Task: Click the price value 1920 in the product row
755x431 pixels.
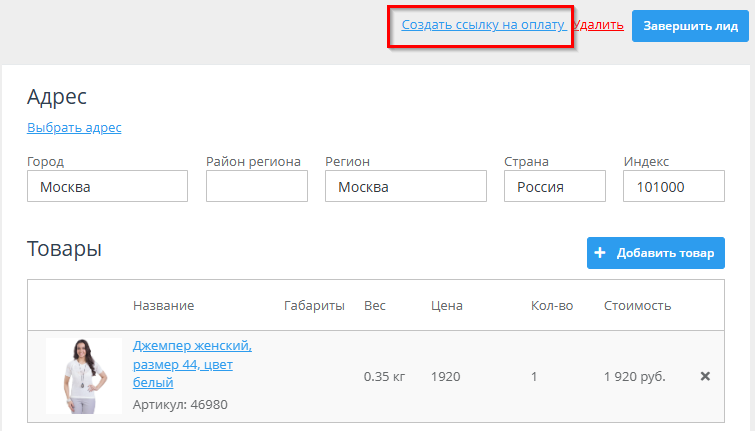Action: click(445, 377)
